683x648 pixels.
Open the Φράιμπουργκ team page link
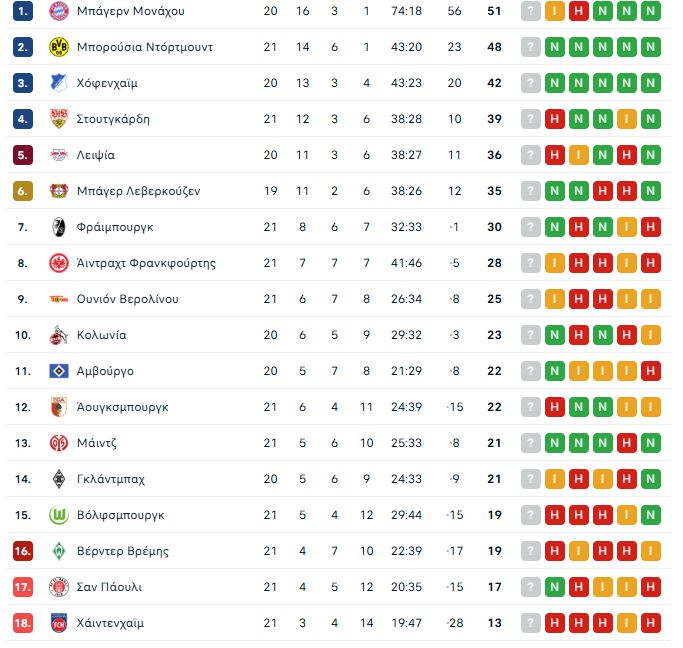115,227
